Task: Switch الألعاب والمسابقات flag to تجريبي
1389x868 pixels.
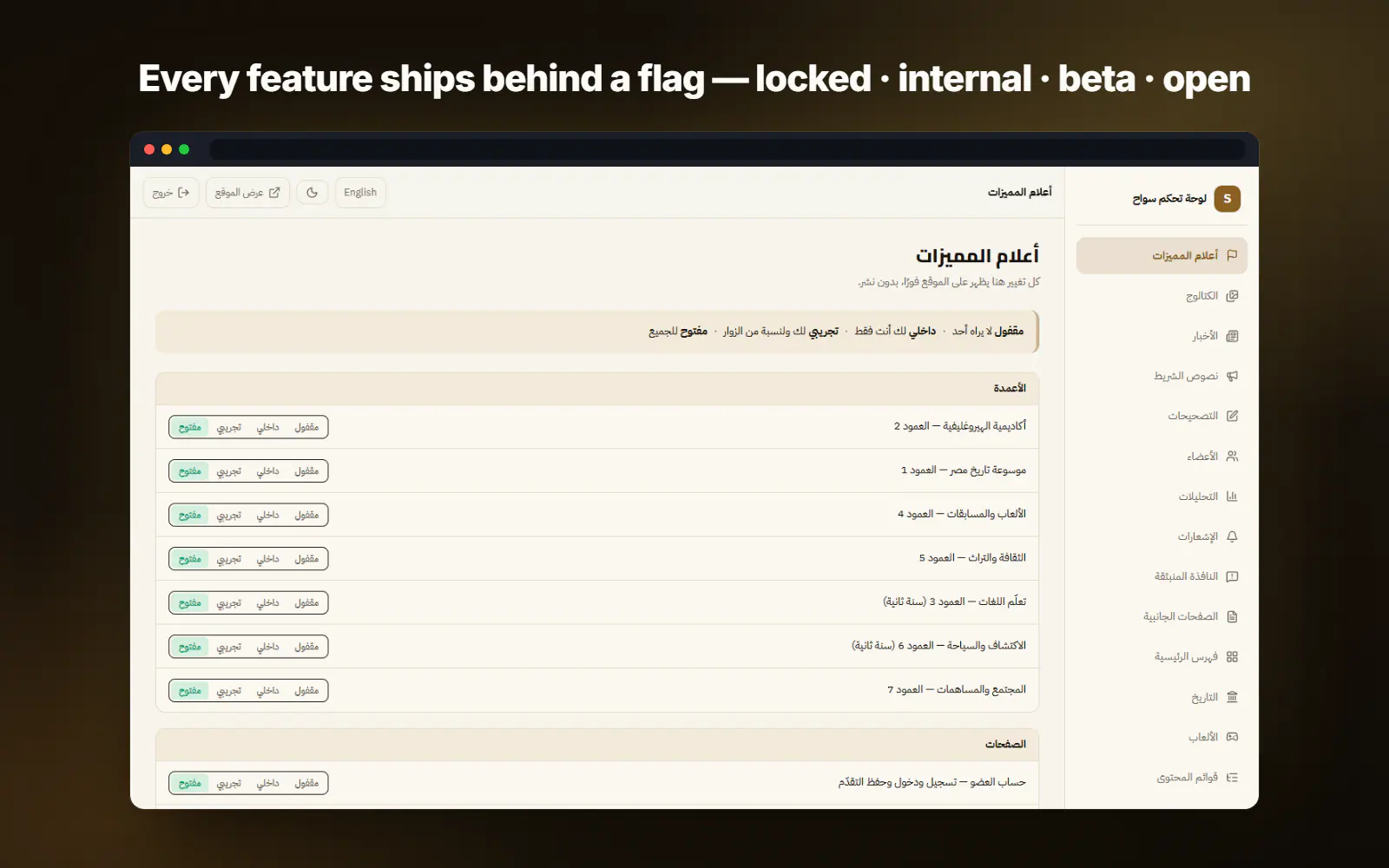Action: [229, 515]
